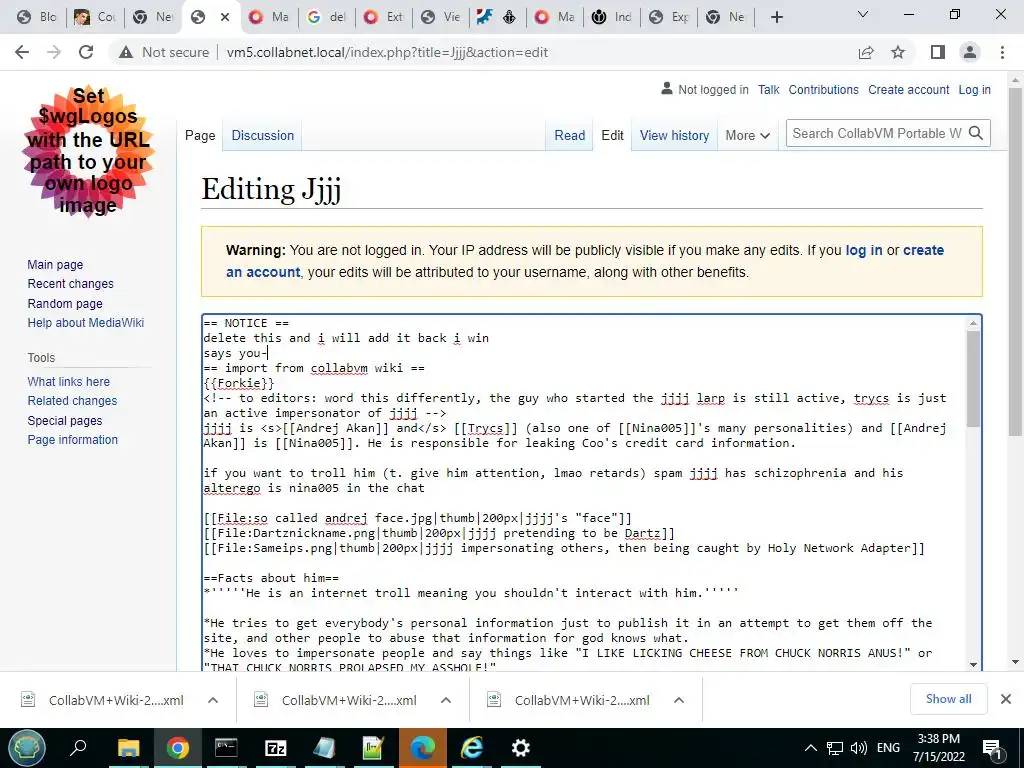Image resolution: width=1024 pixels, height=768 pixels.
Task: Click the Create account link
Action: click(x=908, y=89)
